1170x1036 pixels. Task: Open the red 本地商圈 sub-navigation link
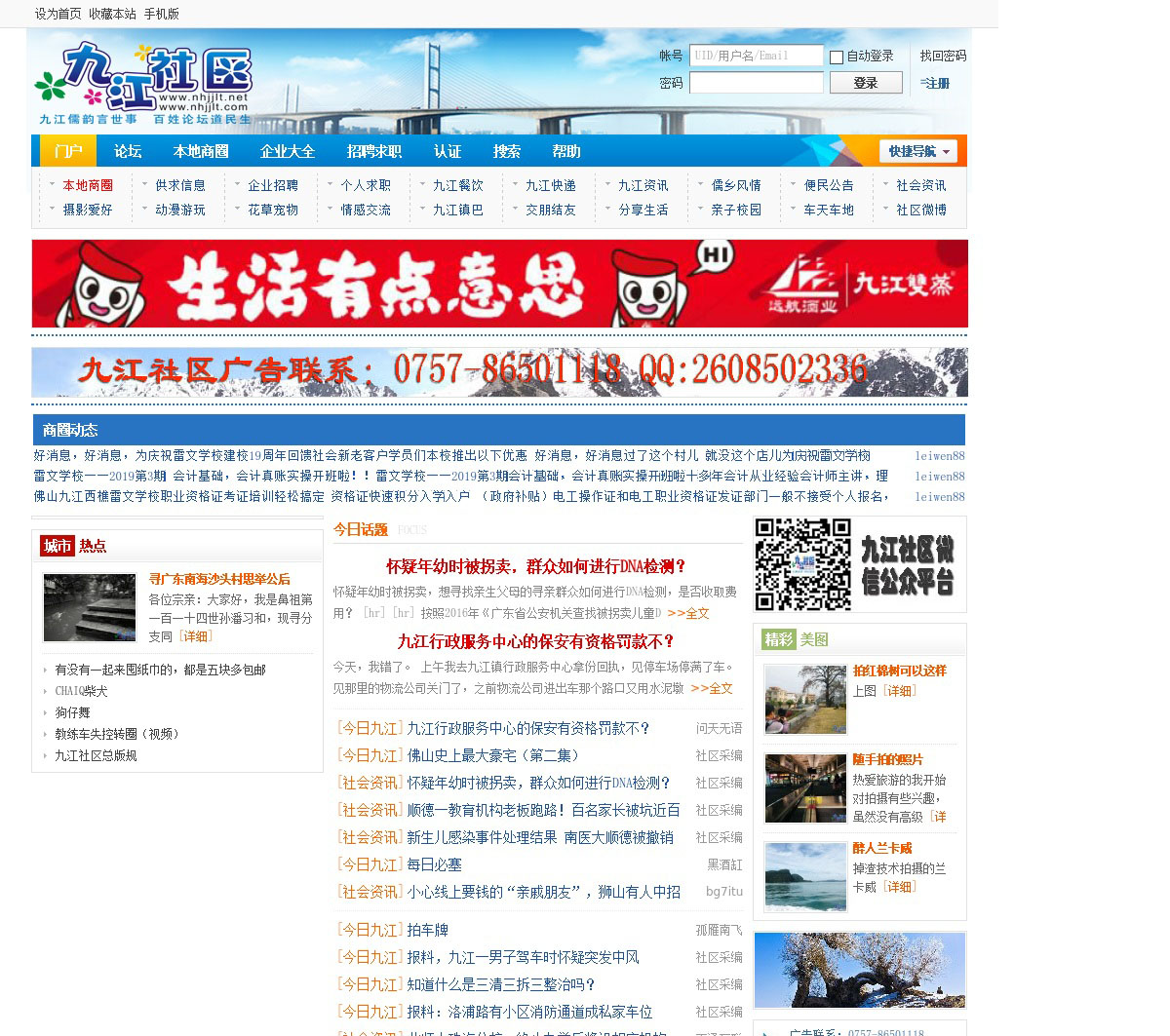pyautogui.click(x=88, y=185)
